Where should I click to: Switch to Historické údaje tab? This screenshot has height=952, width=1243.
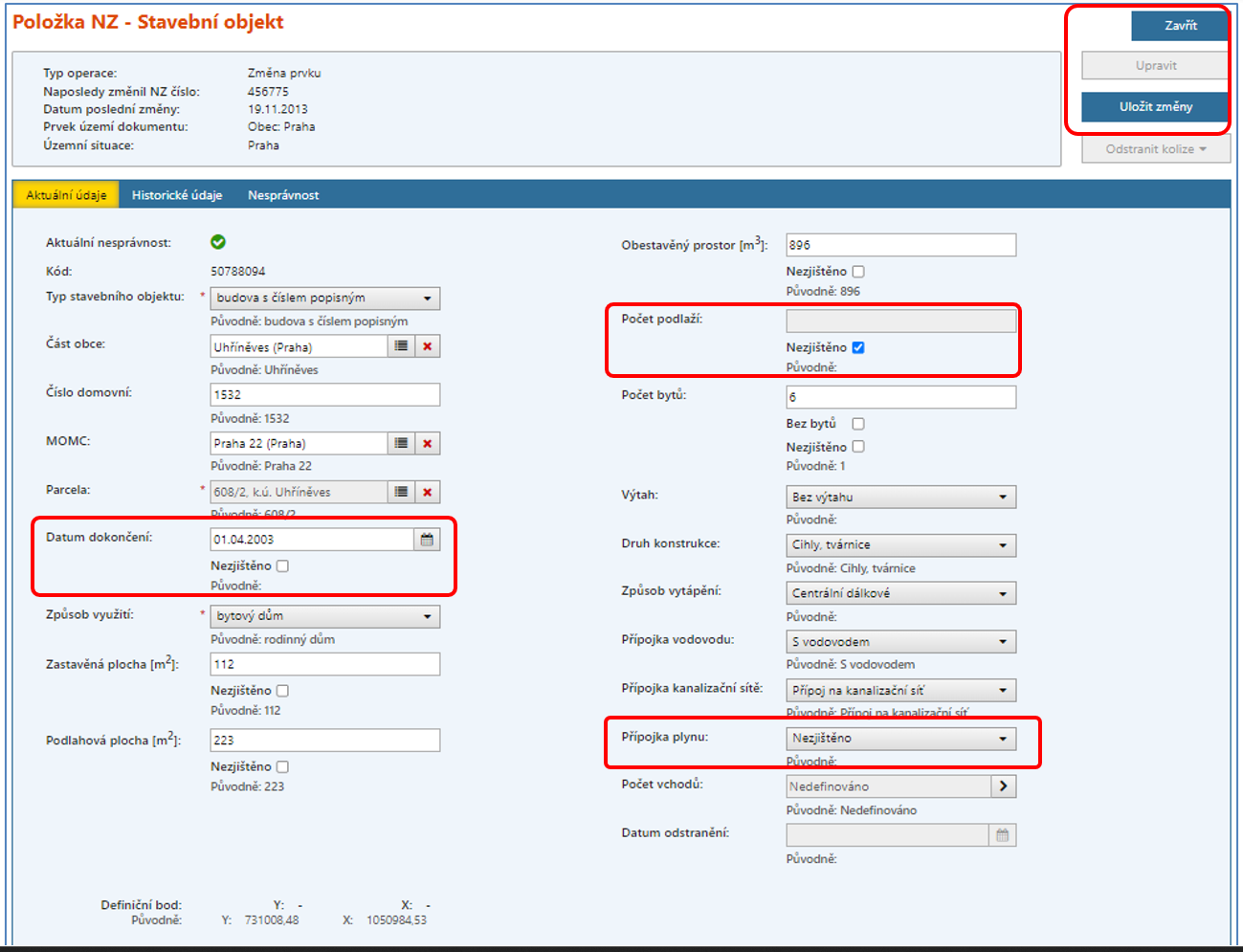pyautogui.click(x=177, y=195)
